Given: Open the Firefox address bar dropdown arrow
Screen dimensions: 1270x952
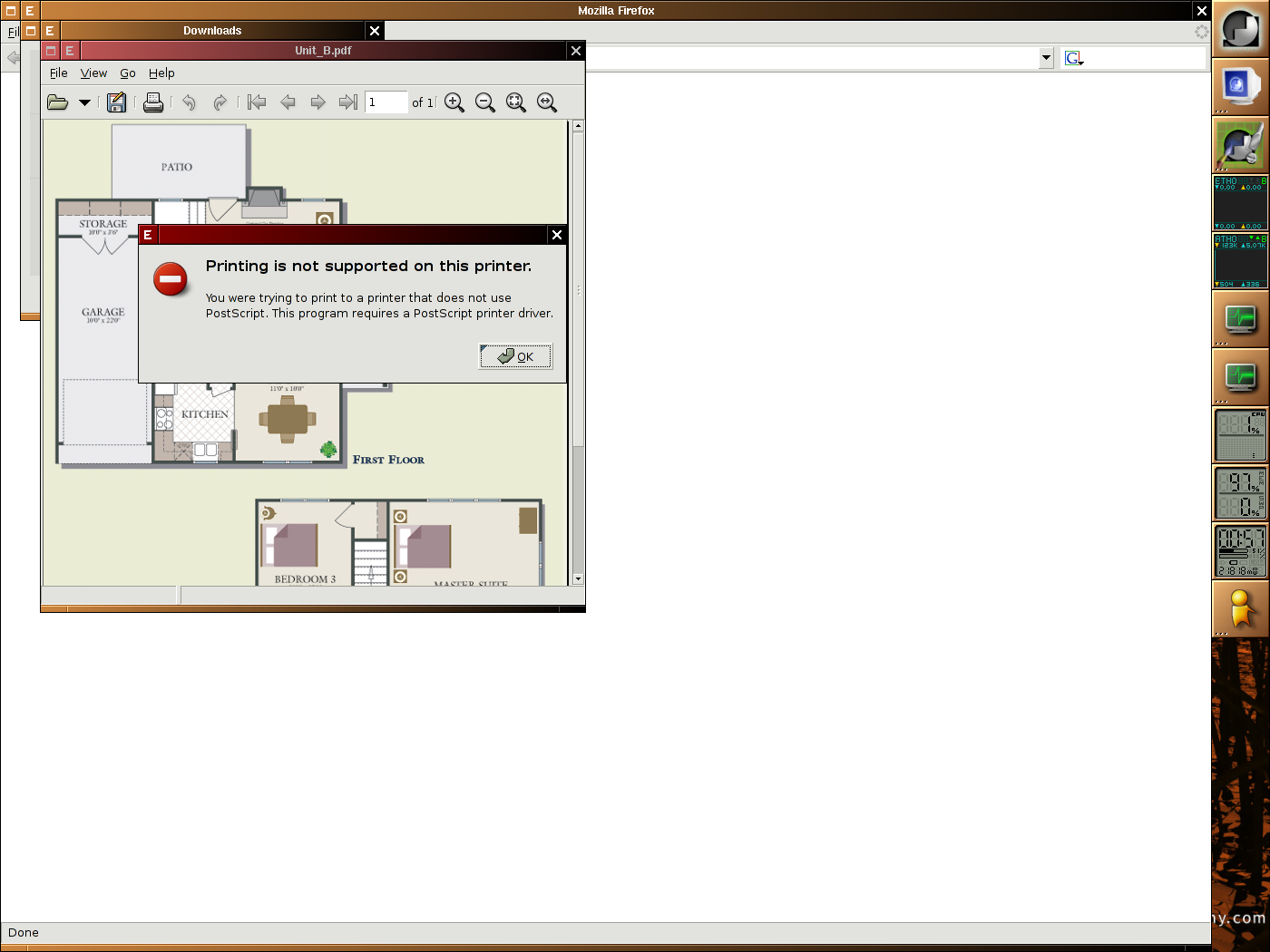Looking at the screenshot, I should pos(1046,58).
